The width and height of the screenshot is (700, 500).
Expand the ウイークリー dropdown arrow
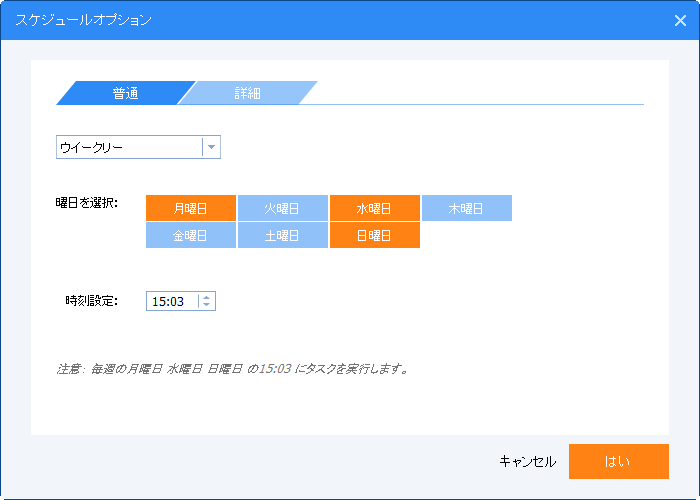point(211,148)
